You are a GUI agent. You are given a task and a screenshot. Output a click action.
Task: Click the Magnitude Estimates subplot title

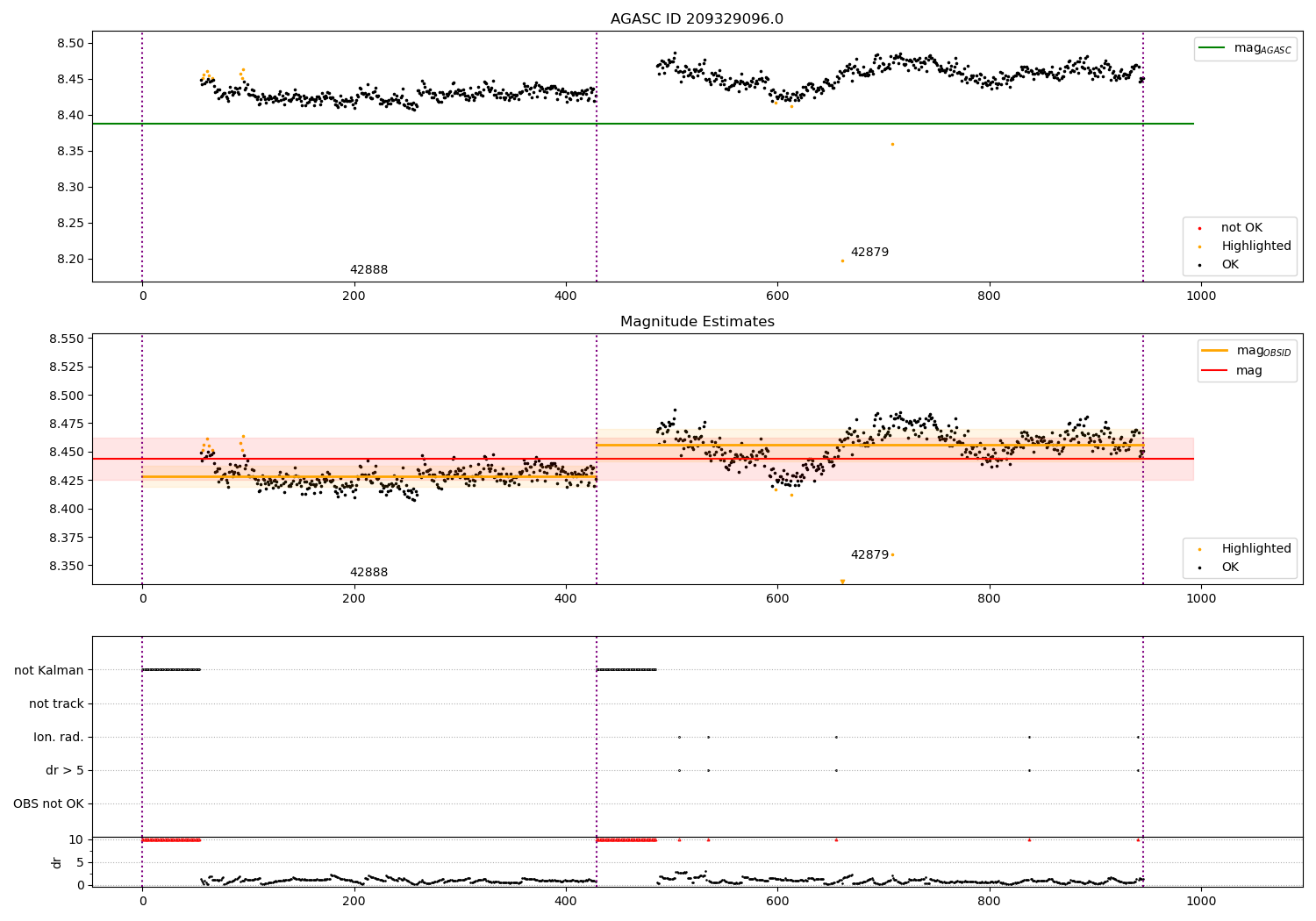click(x=697, y=322)
